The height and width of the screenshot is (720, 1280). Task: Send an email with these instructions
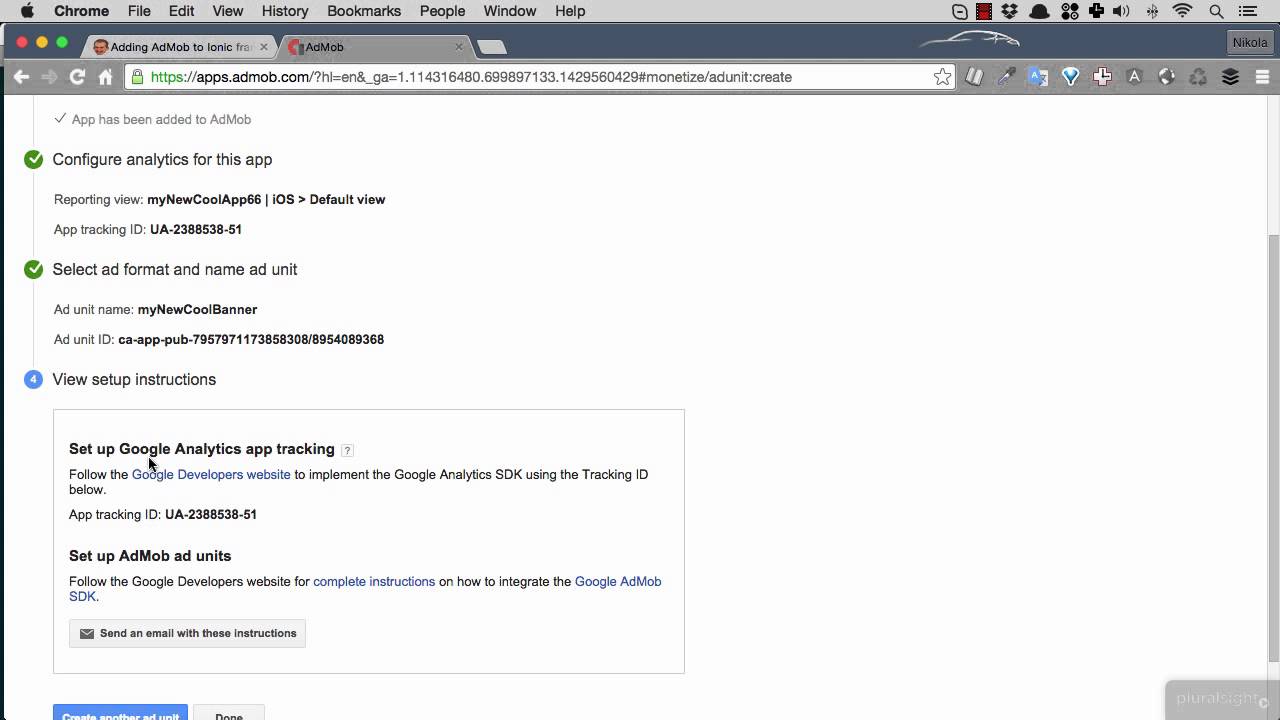click(187, 634)
